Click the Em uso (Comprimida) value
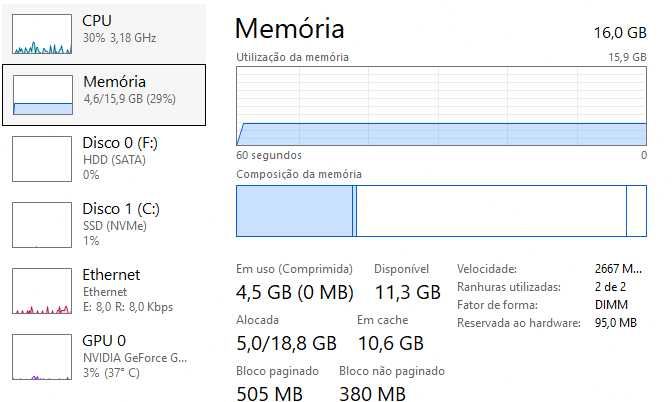The height and width of the screenshot is (402, 672). 292,292
